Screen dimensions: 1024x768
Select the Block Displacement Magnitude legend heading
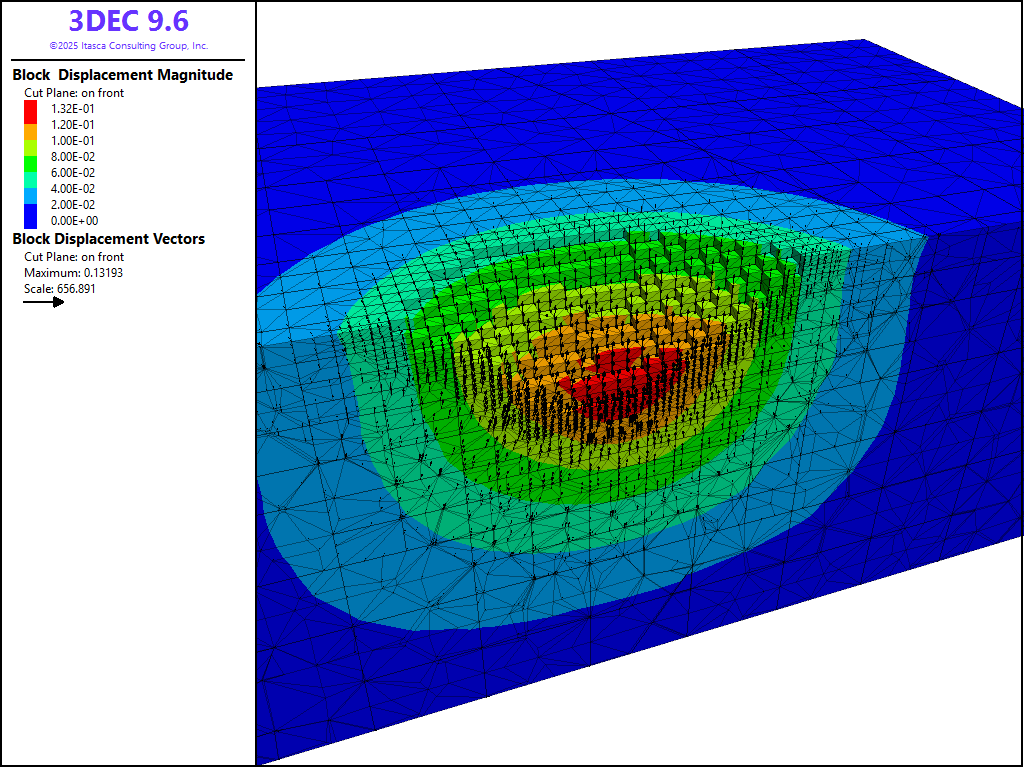click(x=122, y=75)
